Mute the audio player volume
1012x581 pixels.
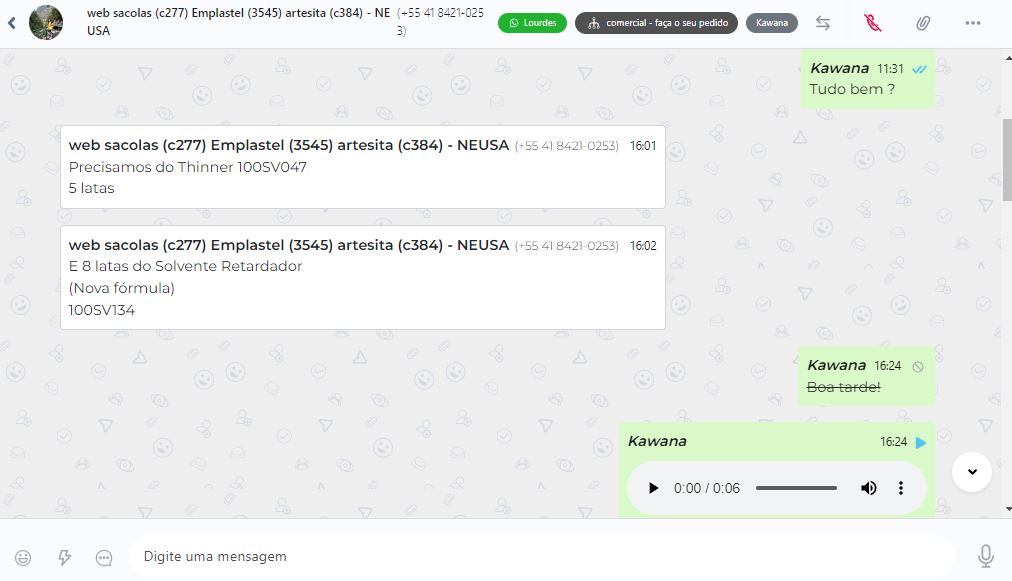coord(869,488)
